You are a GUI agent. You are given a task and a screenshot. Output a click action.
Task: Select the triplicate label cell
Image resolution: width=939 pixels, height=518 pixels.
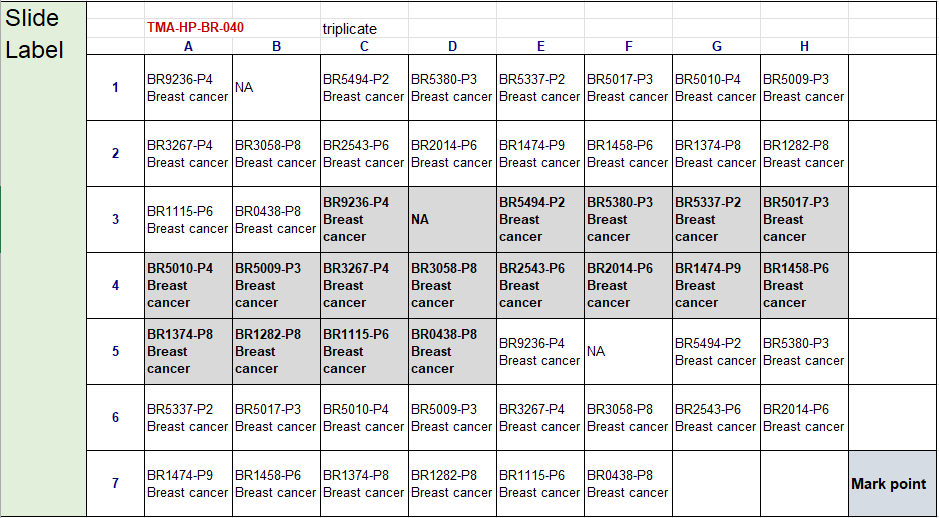tap(350, 29)
